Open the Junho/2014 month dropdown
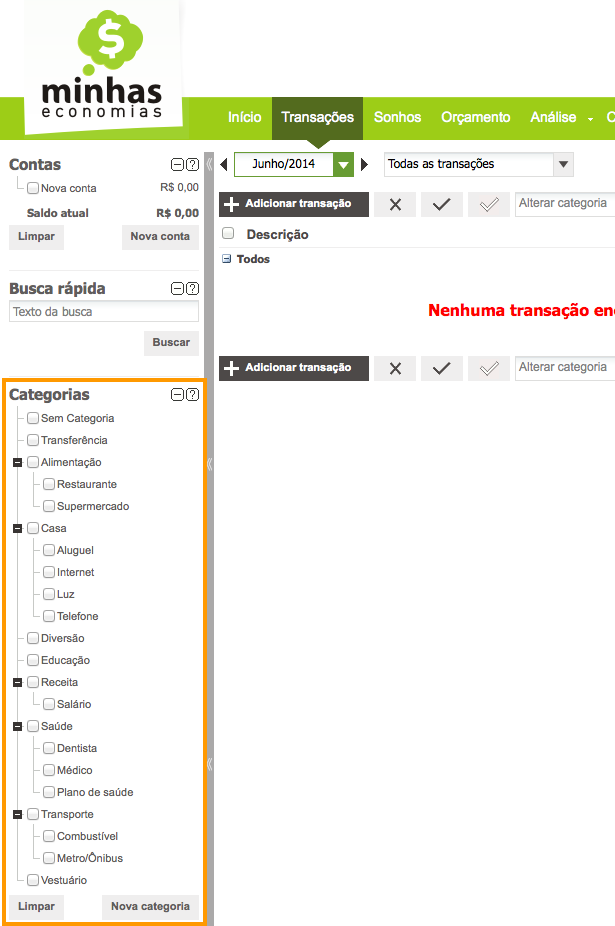This screenshot has width=615, height=926. coord(344,164)
